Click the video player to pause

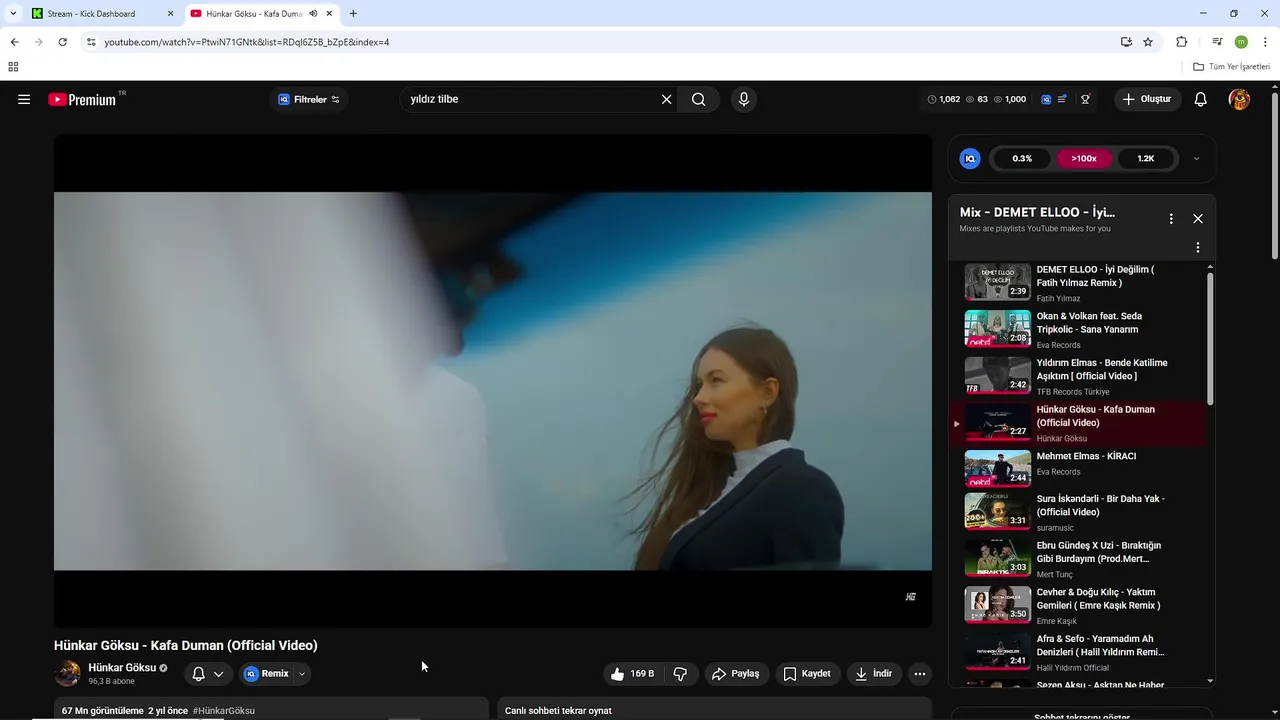493,381
